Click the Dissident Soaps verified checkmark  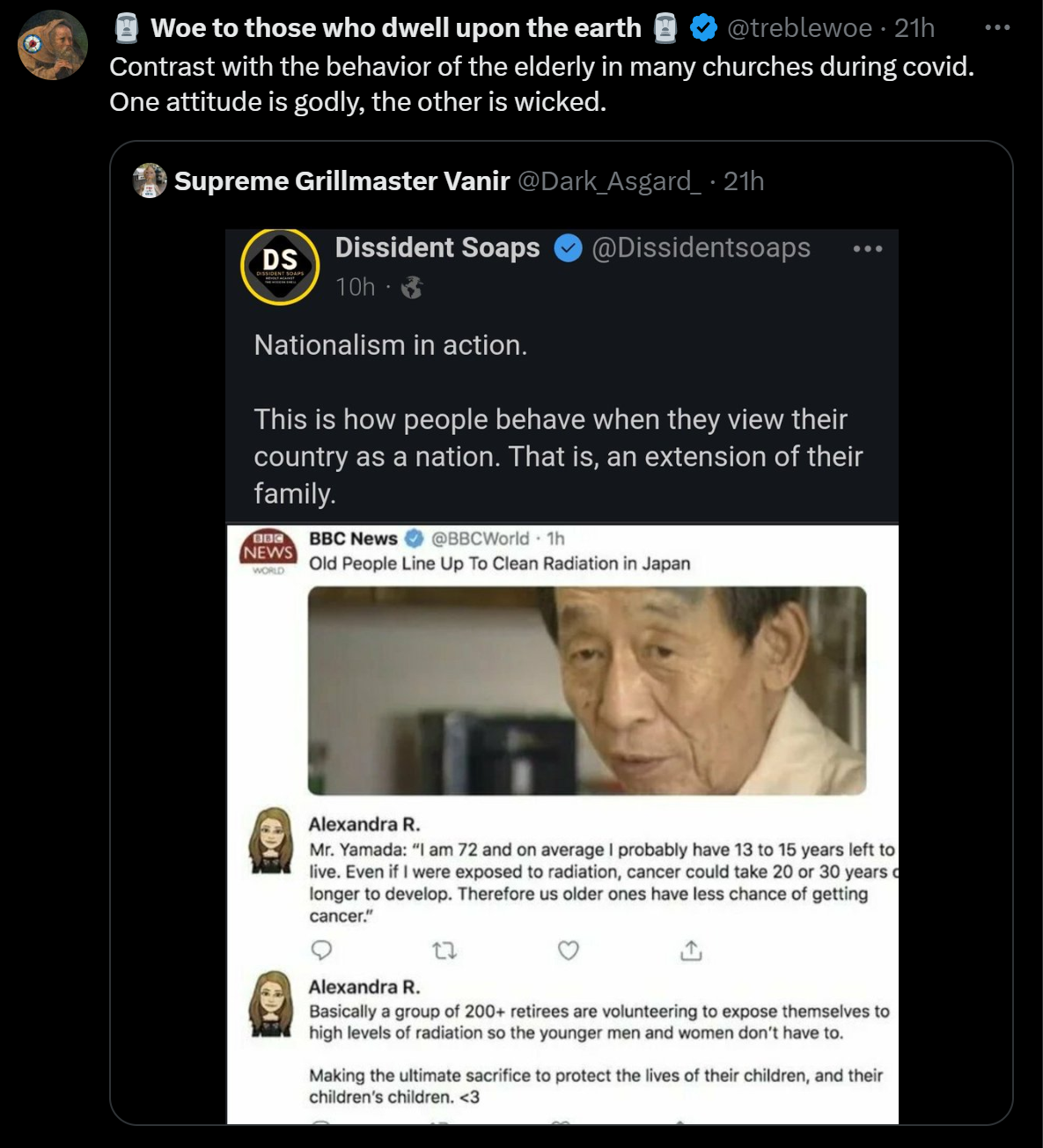click(x=568, y=249)
